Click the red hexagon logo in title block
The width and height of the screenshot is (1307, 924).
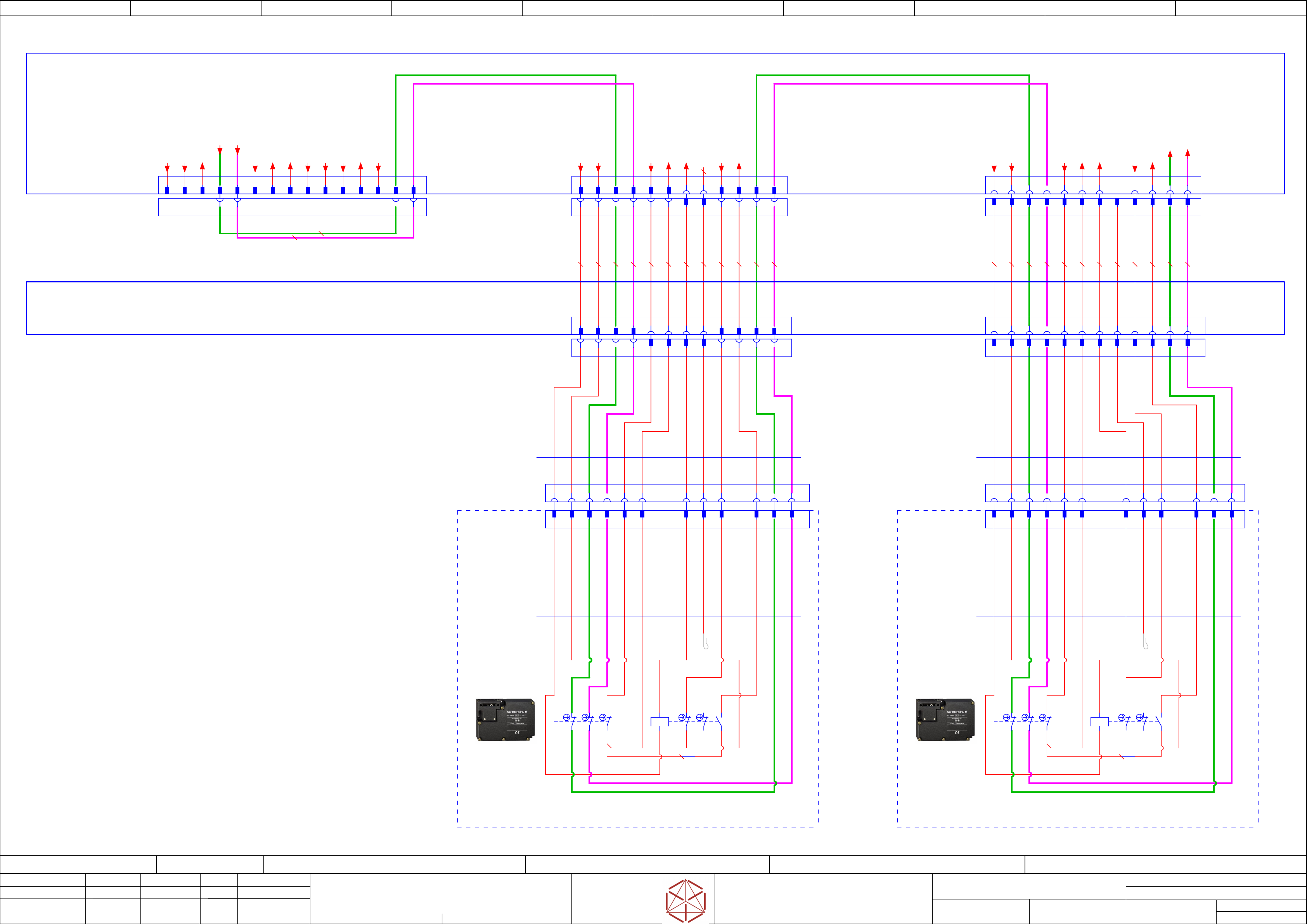686,901
